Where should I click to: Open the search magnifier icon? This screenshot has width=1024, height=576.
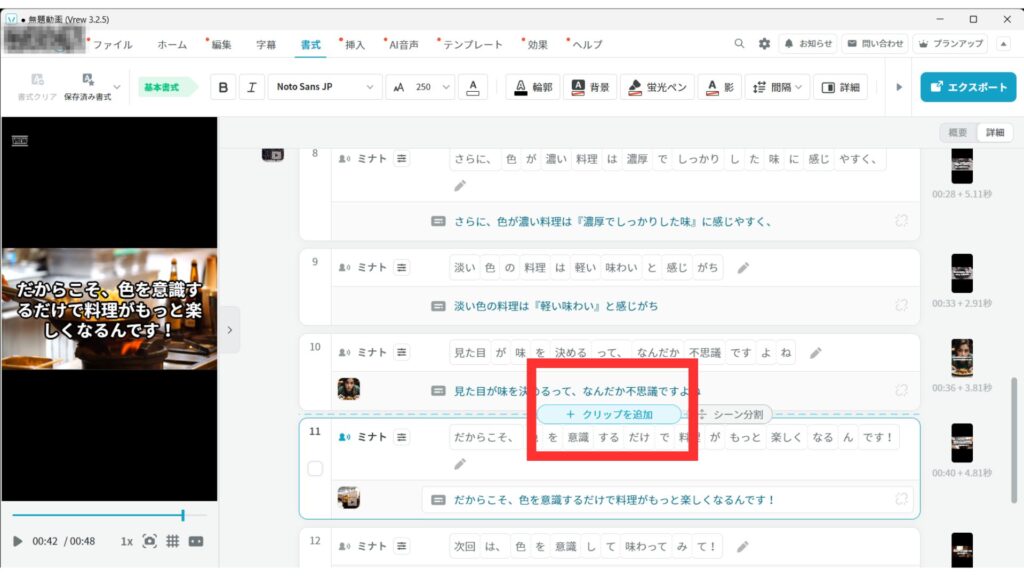740,44
